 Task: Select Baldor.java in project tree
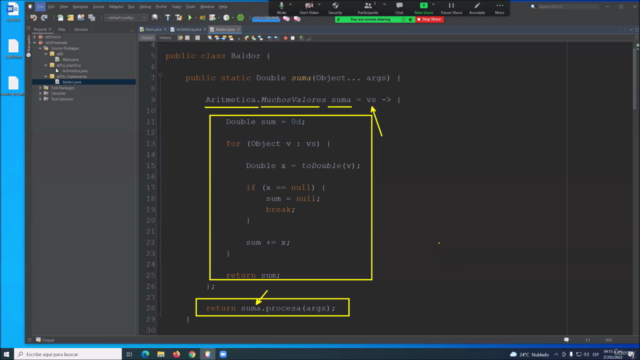click(x=72, y=82)
